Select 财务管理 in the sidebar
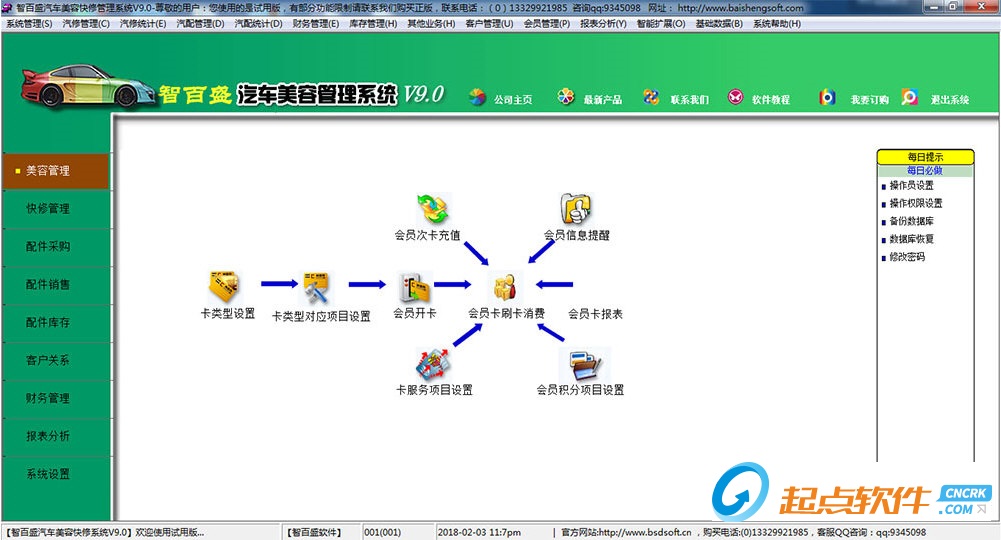Viewport: 1001px width, 540px height. pyautogui.click(x=57, y=398)
